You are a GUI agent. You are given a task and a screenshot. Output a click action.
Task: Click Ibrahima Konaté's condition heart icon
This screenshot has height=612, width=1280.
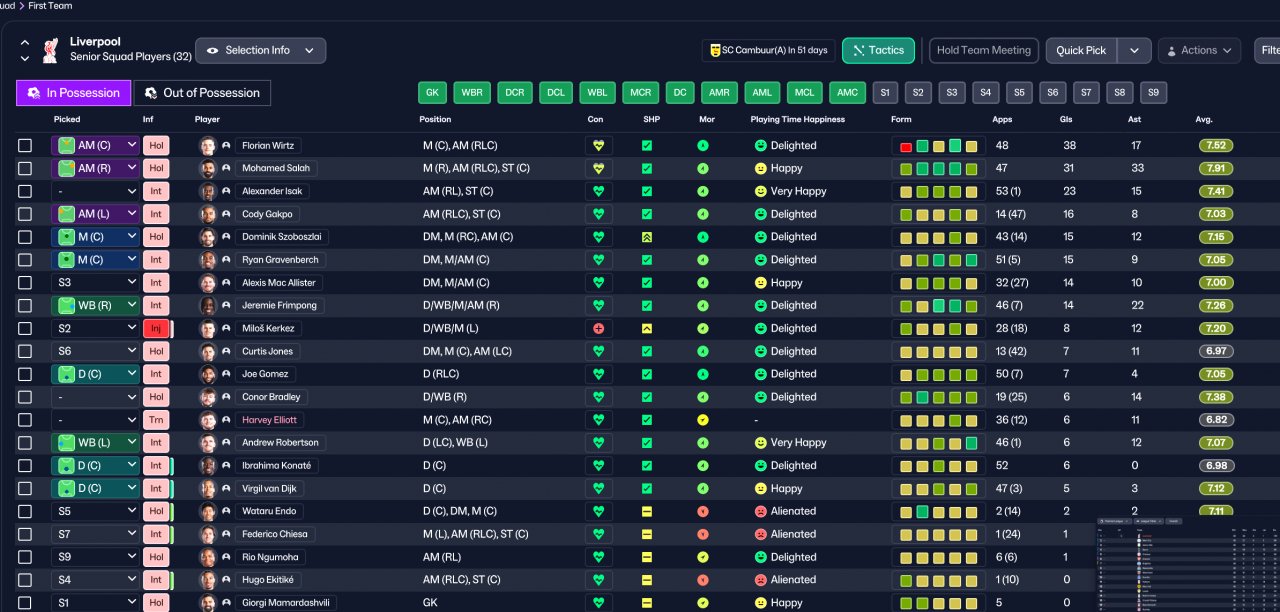(x=599, y=465)
